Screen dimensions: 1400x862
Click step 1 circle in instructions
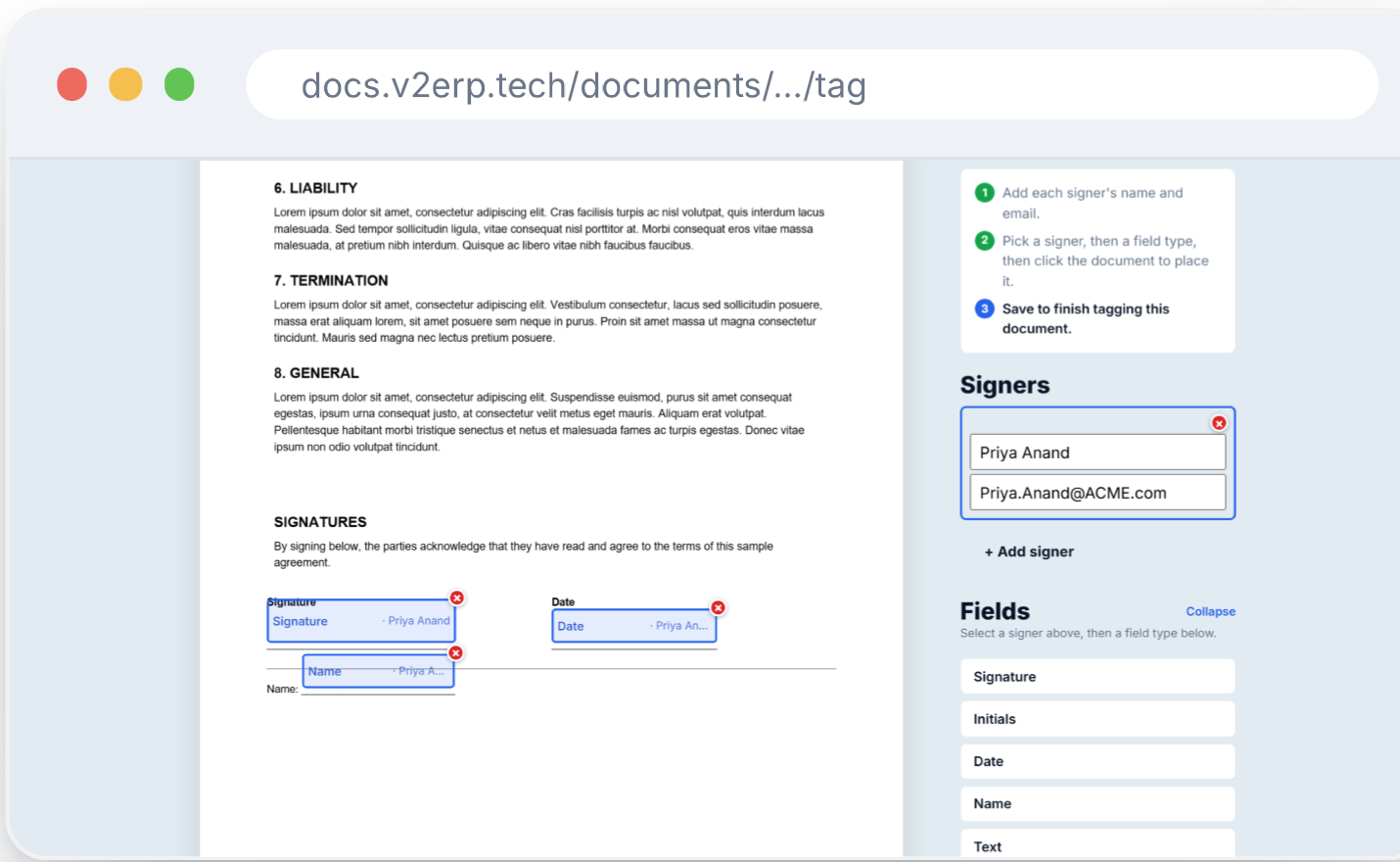(985, 193)
